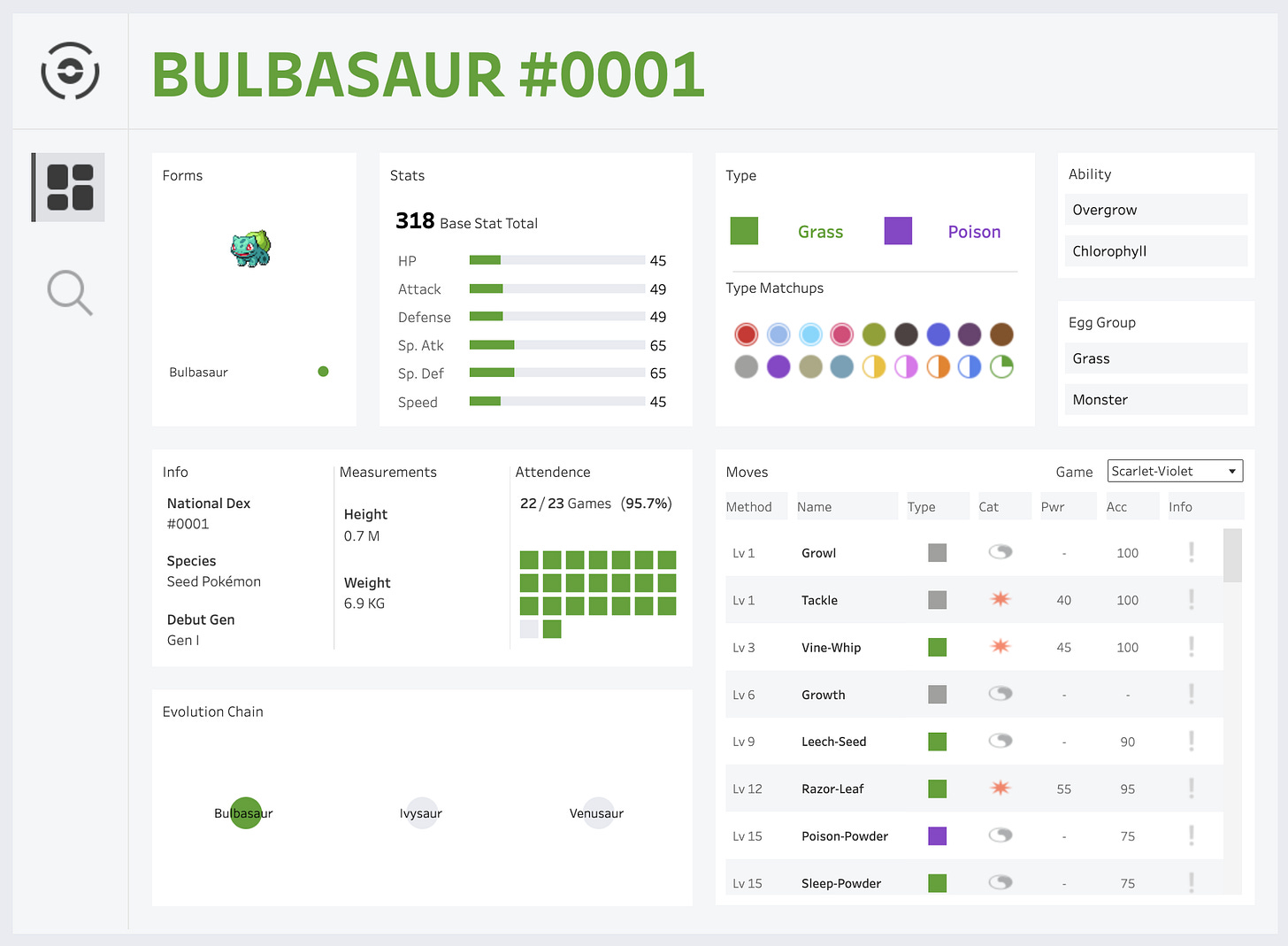Image resolution: width=1288 pixels, height=946 pixels.
Task: Select the dark charcoal type matchup circle
Action: point(906,335)
